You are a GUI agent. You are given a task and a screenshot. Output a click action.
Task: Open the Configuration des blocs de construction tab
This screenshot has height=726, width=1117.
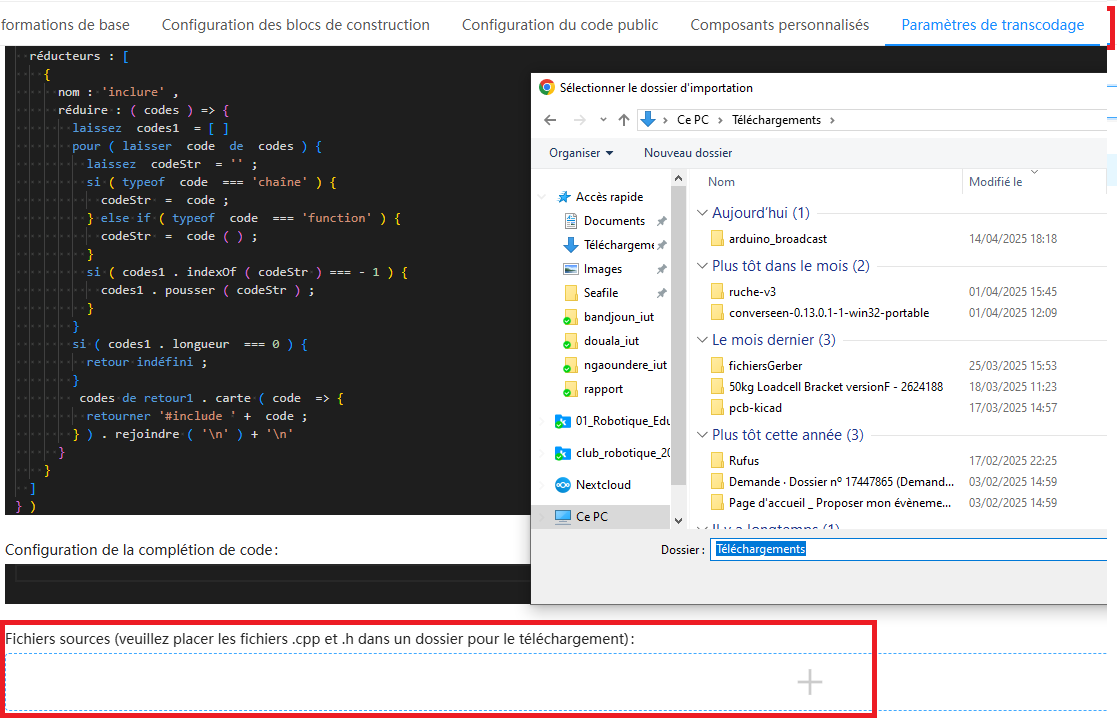(296, 25)
